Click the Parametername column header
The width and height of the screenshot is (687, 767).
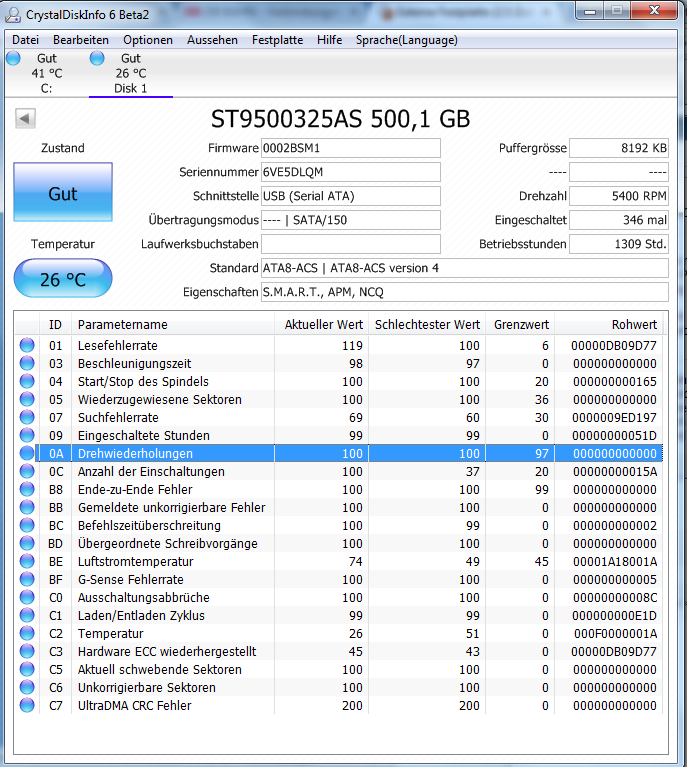pos(173,325)
